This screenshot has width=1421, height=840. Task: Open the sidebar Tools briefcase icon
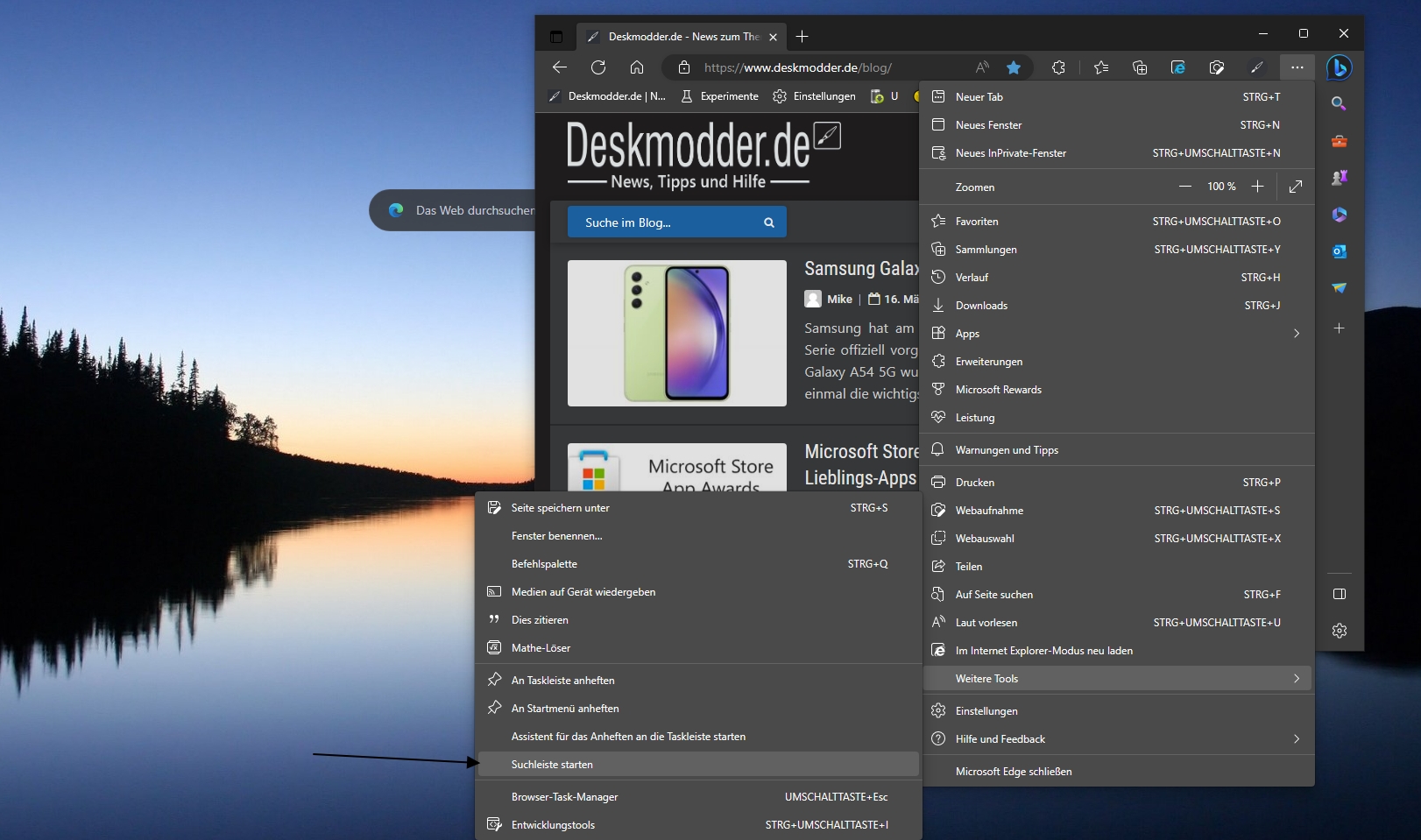1339,140
